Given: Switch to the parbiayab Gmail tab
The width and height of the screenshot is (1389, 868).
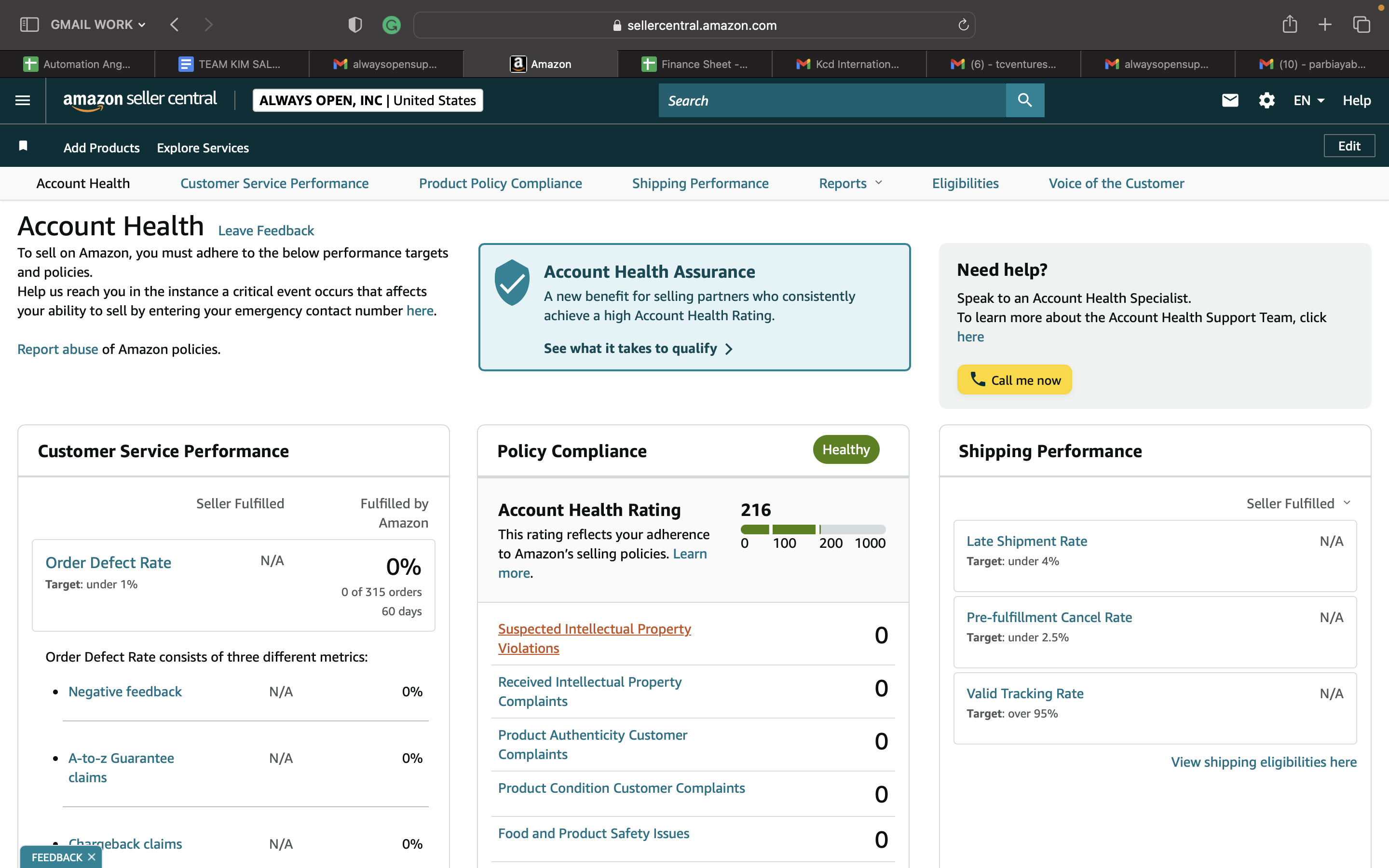Looking at the screenshot, I should [x=1313, y=64].
